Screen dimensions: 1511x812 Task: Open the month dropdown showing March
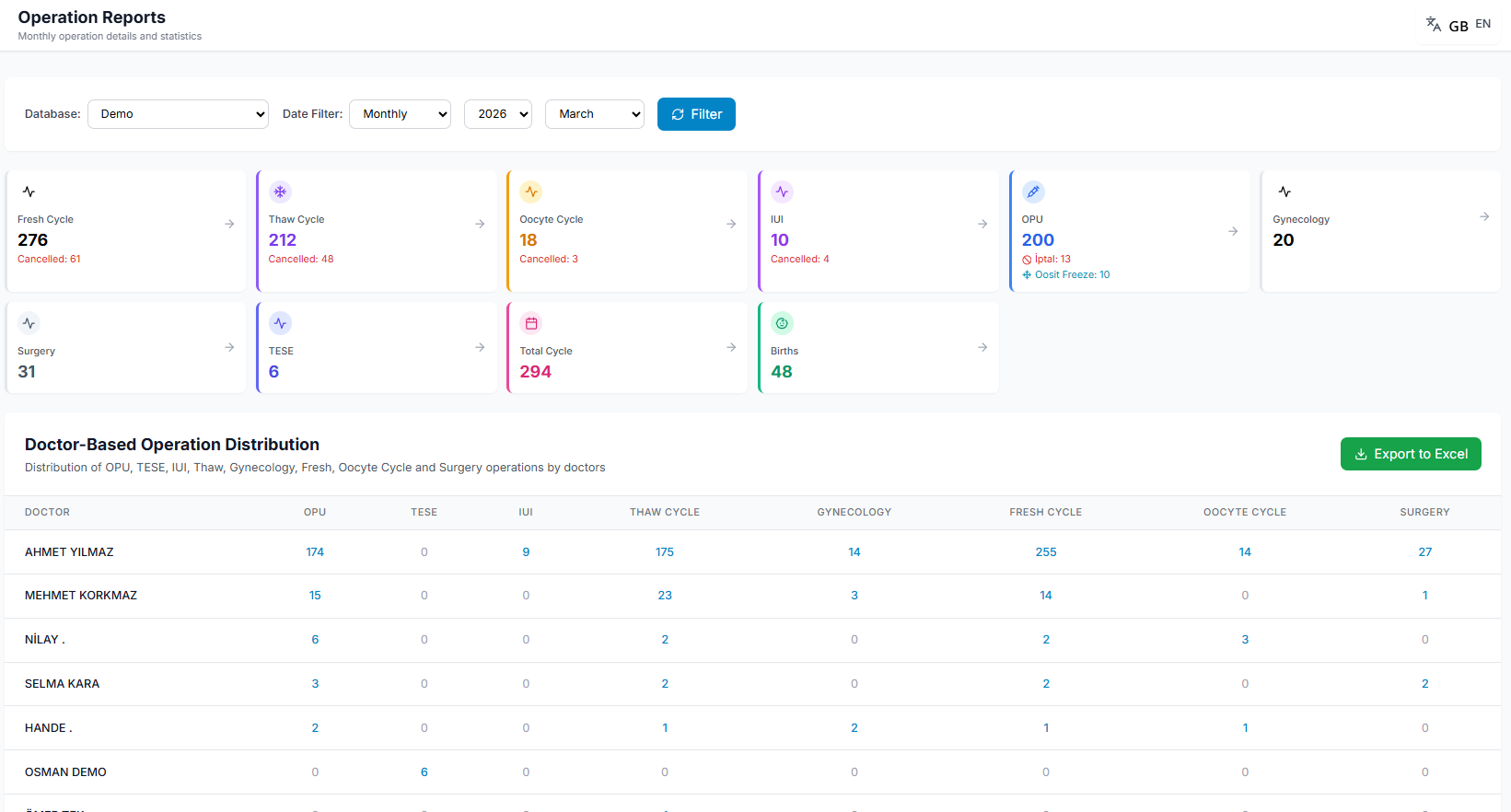tap(595, 114)
